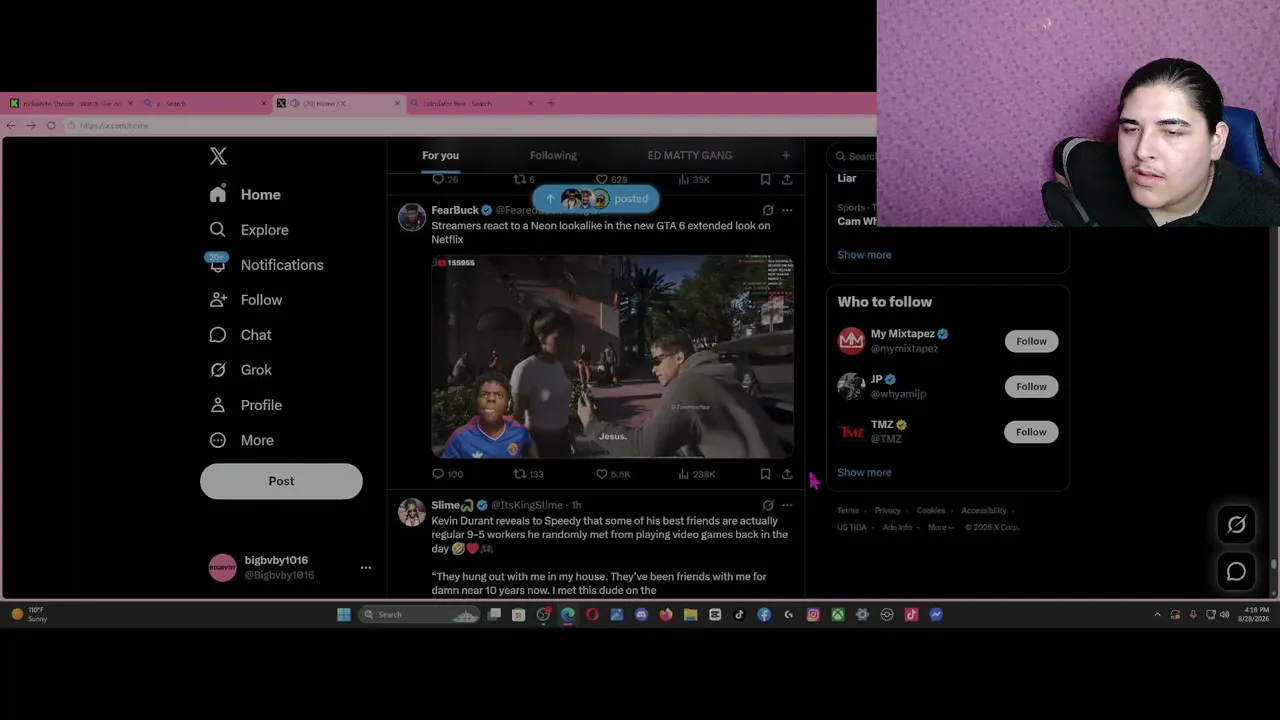Open Profile in the left sidebar
The width and height of the screenshot is (1280, 720).
[x=246, y=405]
